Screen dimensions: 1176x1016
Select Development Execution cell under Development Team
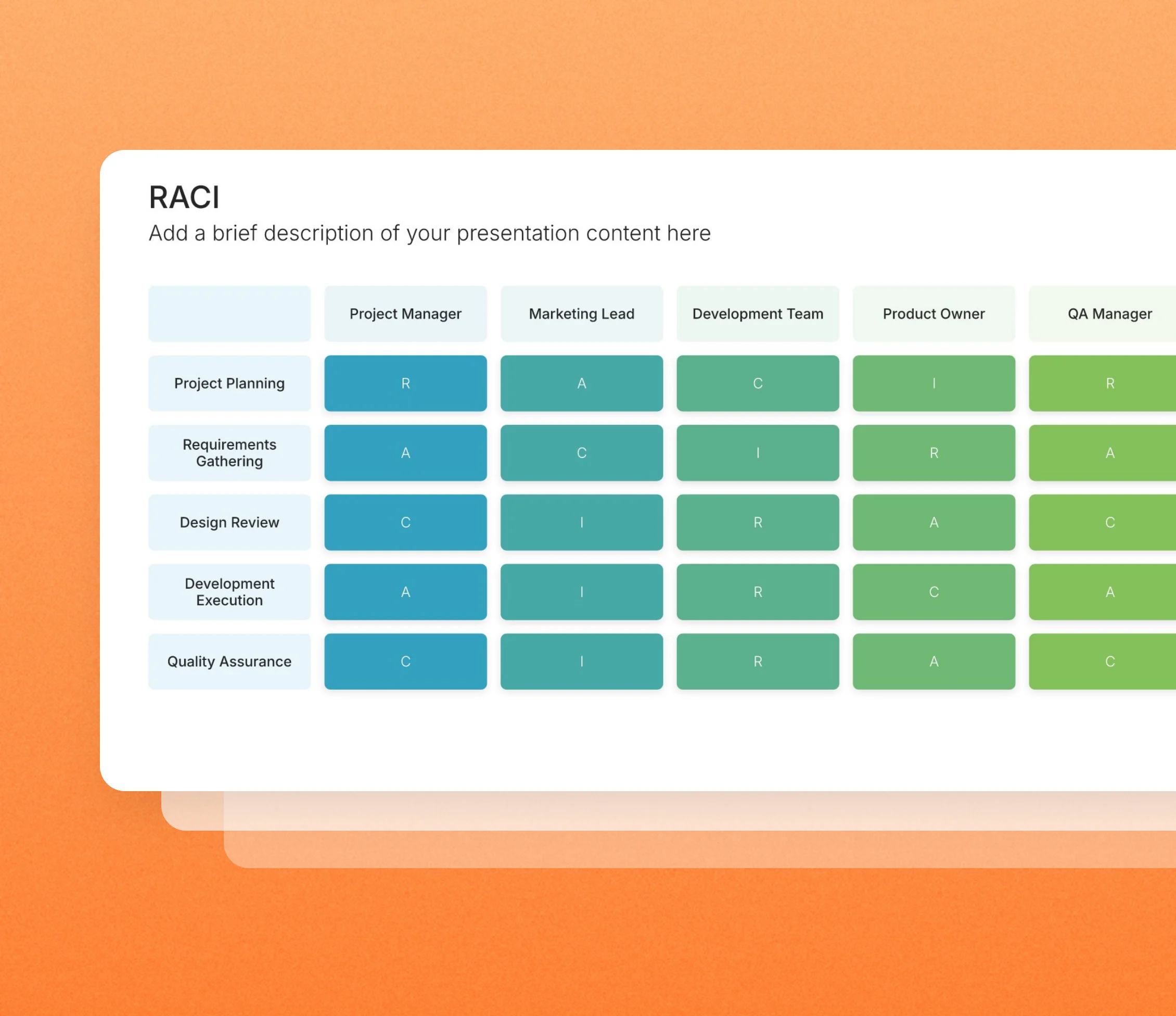(758, 592)
